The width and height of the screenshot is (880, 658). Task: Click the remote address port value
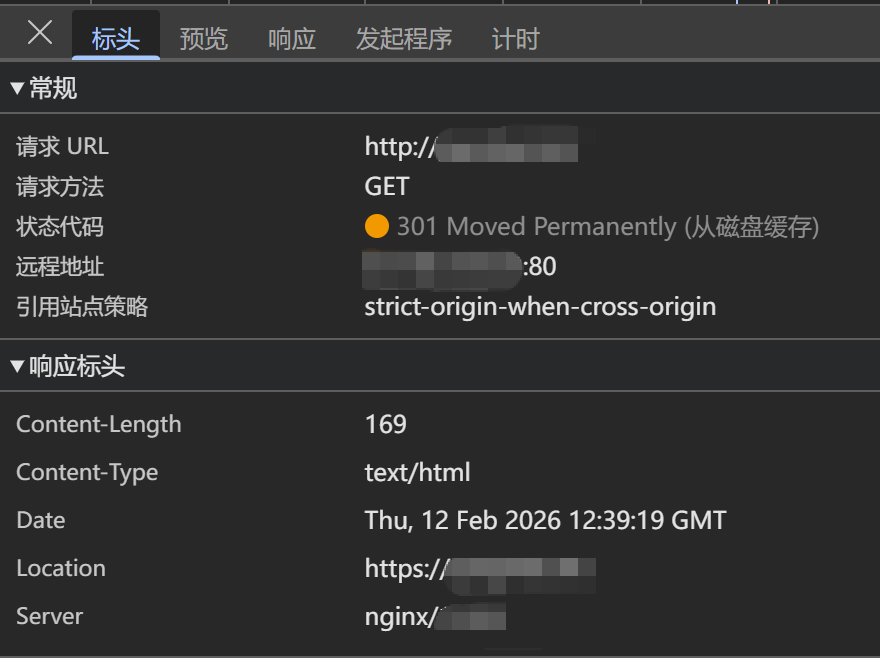click(541, 267)
